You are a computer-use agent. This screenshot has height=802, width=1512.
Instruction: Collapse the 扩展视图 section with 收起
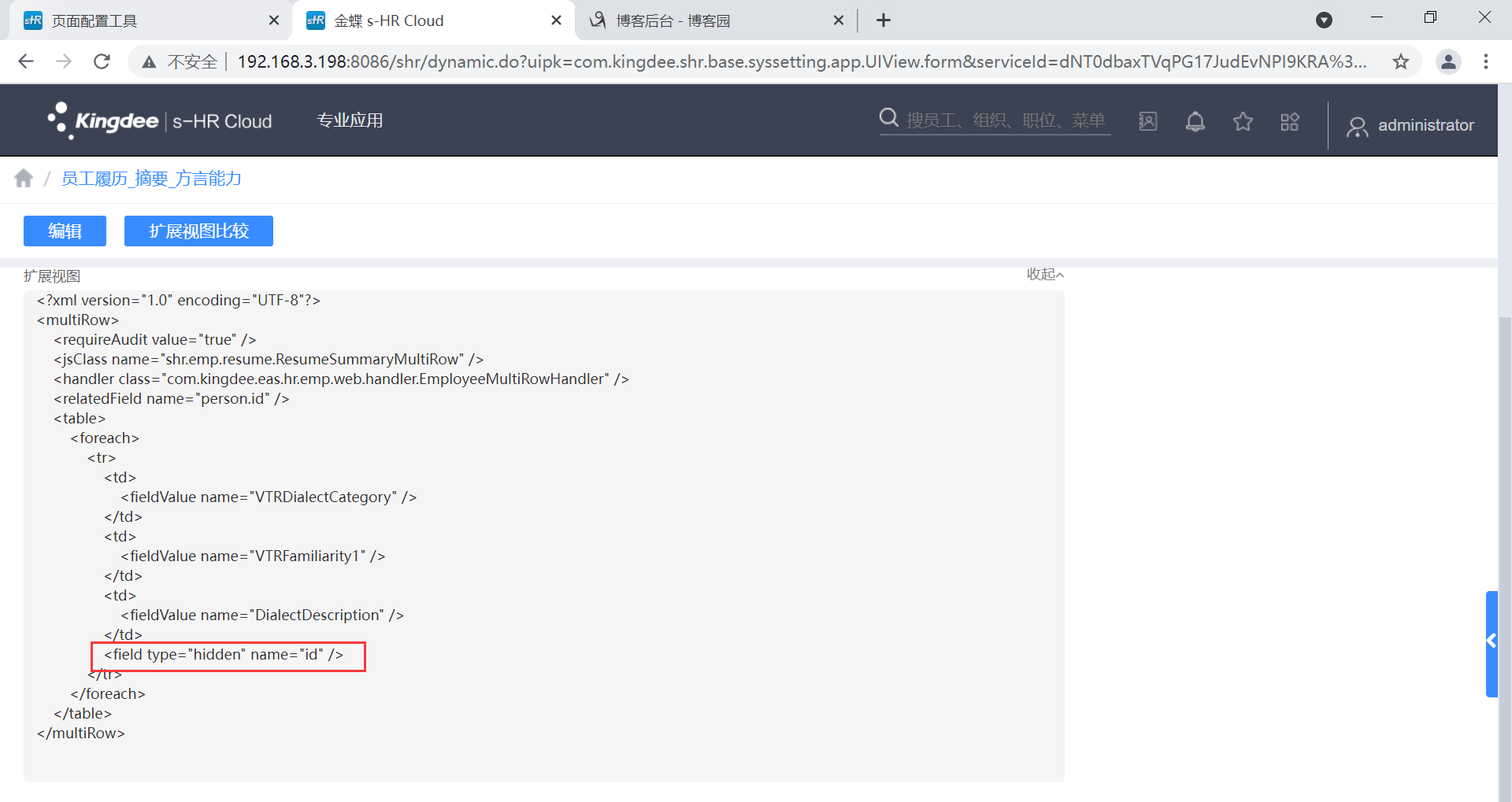point(1045,274)
